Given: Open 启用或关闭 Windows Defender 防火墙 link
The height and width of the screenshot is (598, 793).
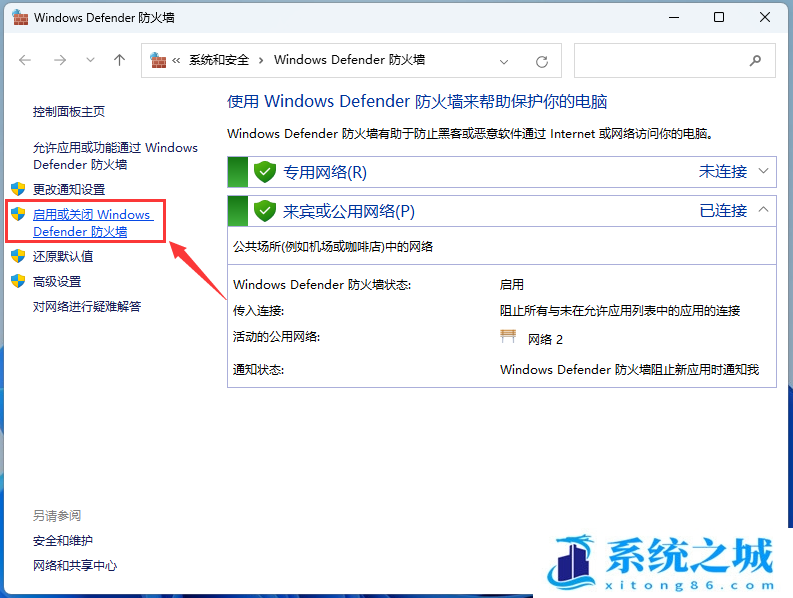Looking at the screenshot, I should click(x=93, y=223).
